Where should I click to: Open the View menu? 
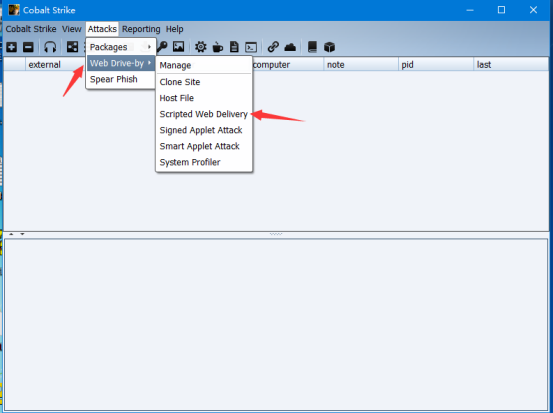(72, 29)
